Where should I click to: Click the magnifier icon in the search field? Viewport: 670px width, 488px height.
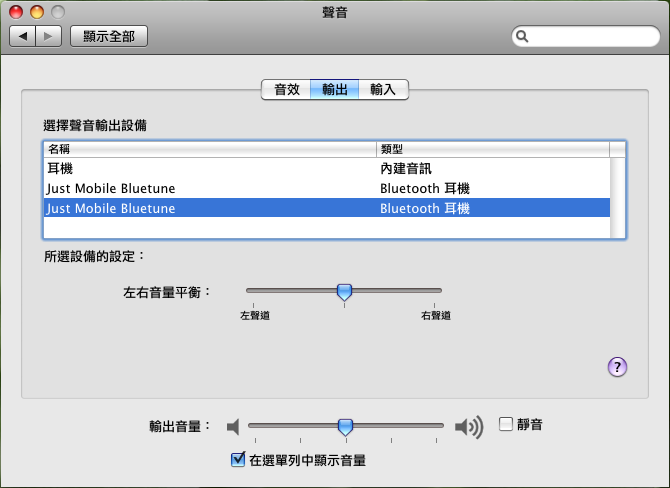(522, 37)
